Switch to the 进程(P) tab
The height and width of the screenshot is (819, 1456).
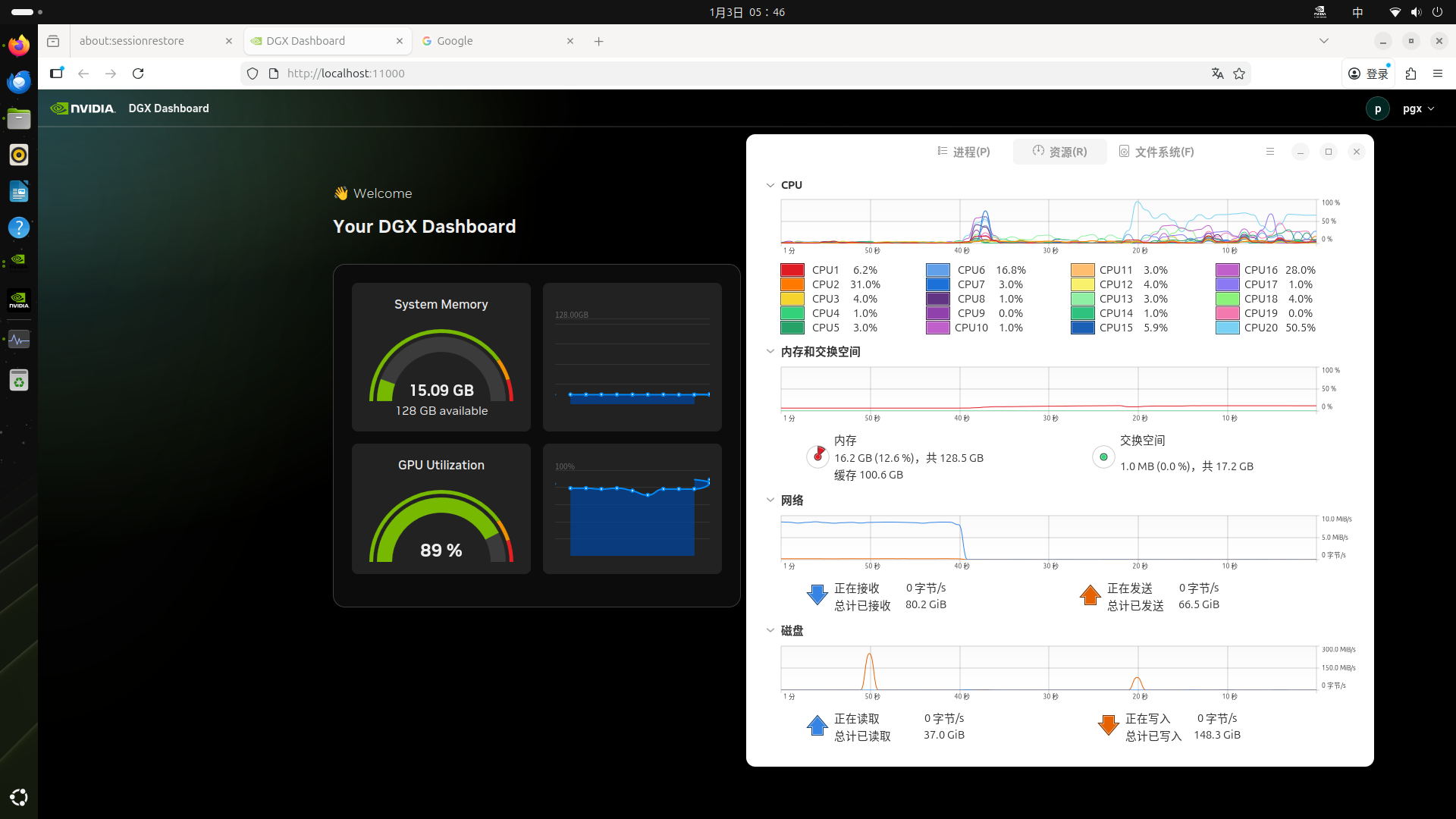click(x=964, y=152)
